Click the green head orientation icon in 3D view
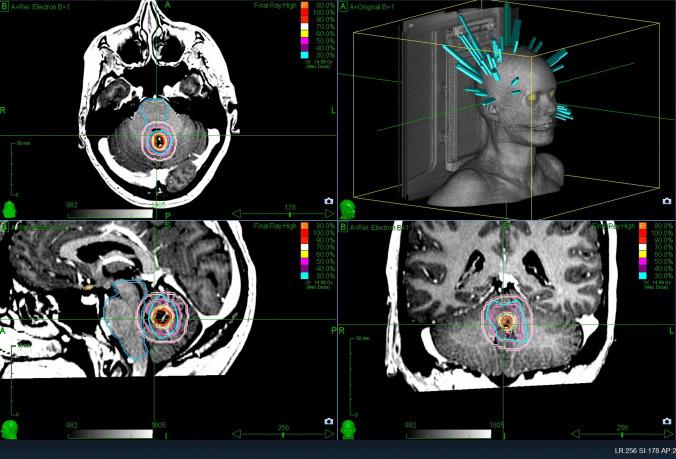The width and height of the screenshot is (676, 459). click(347, 209)
